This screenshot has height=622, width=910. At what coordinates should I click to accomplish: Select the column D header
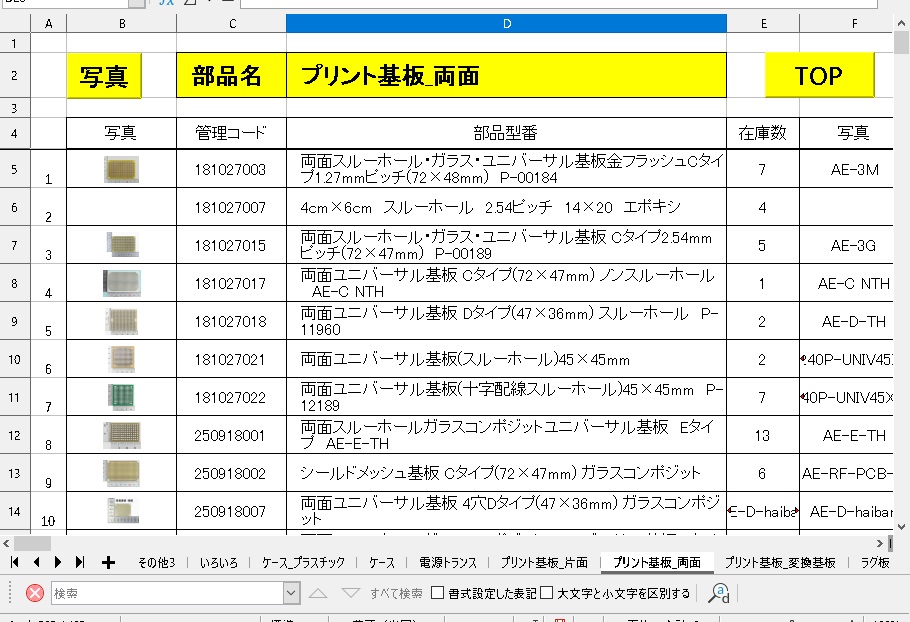click(506, 23)
